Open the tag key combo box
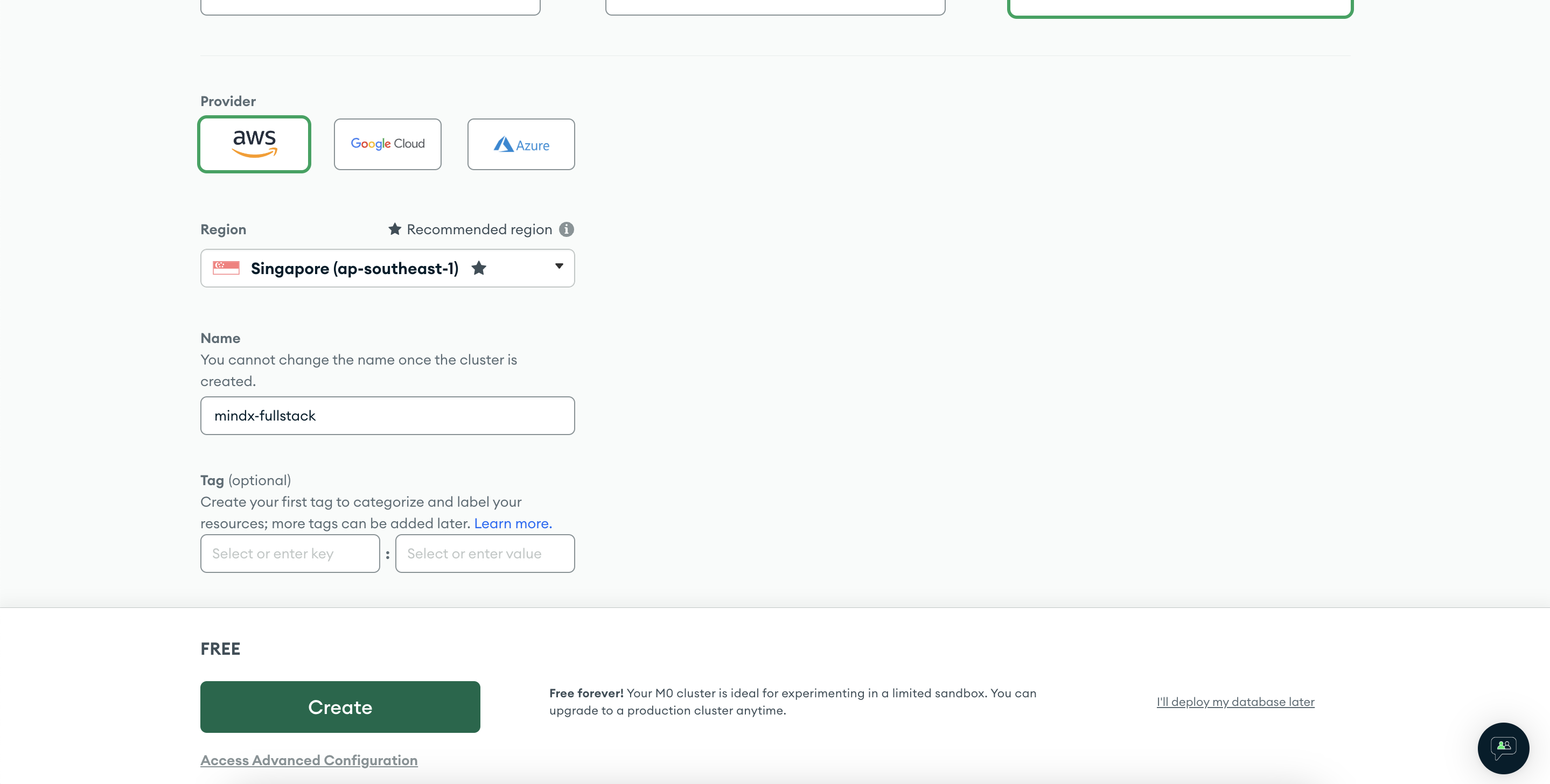 tap(290, 554)
